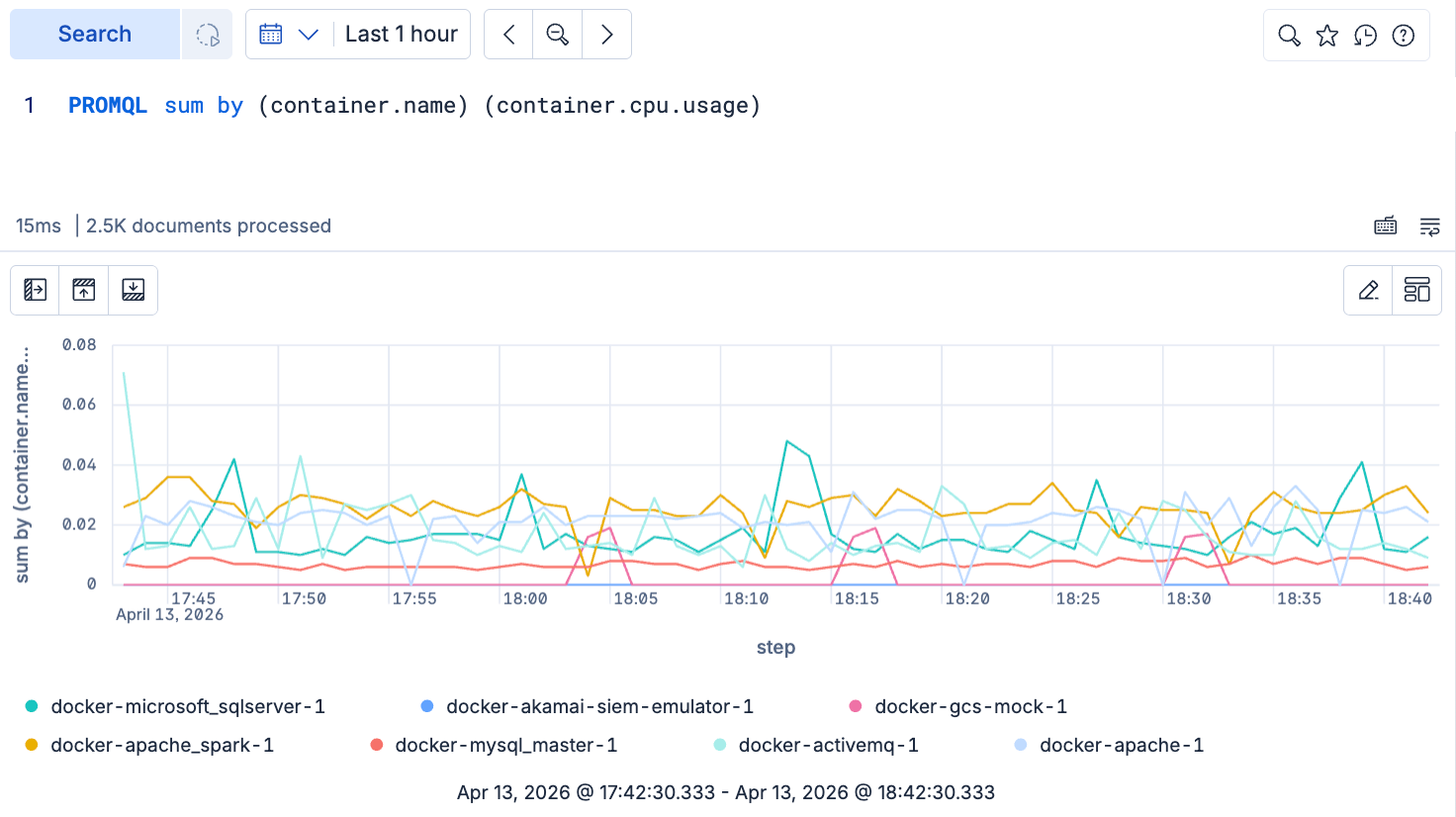Click the refresh query icon beside Search
Image resolution: width=1456 pixels, height=817 pixels.
208,35
